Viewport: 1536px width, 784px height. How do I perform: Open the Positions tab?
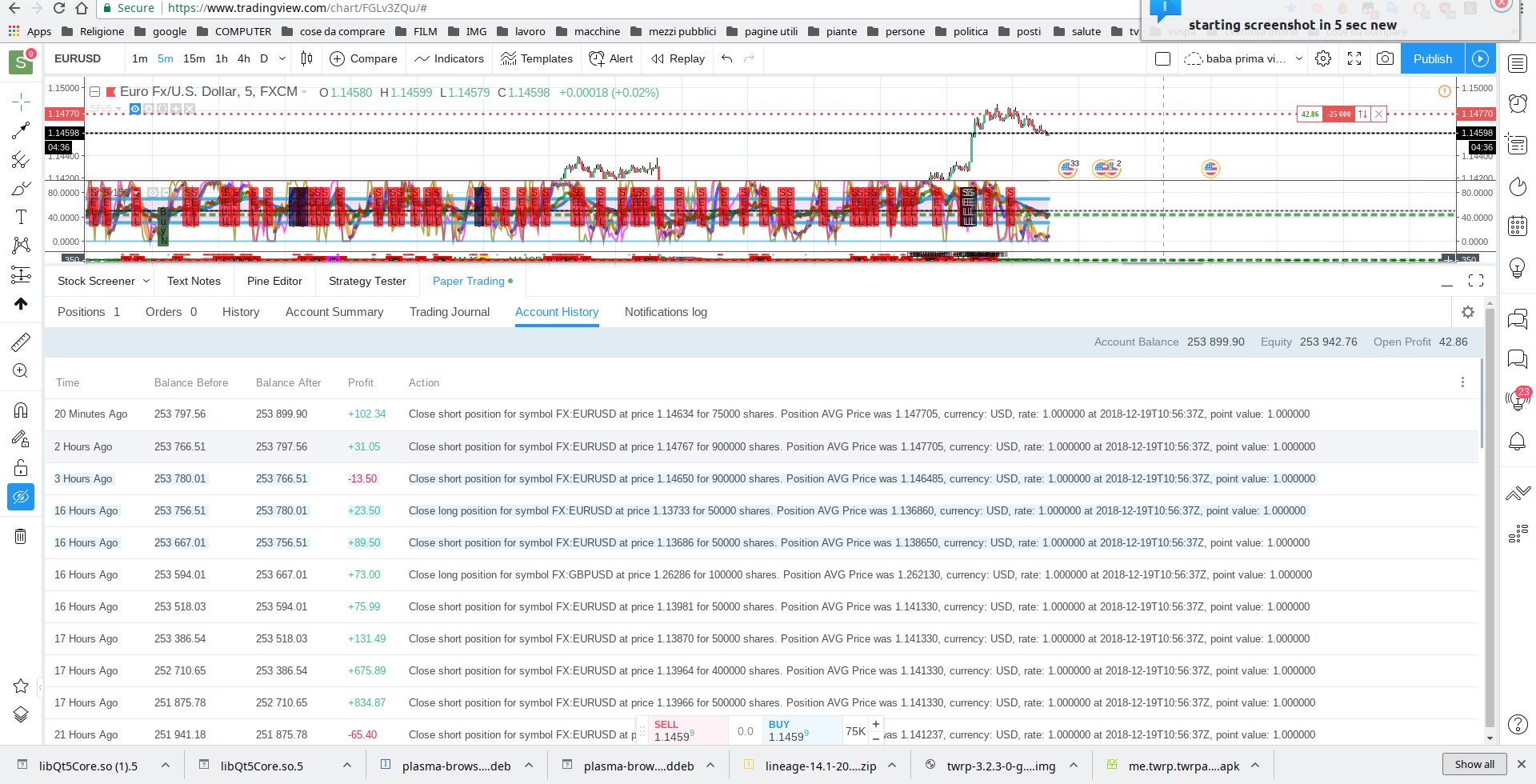pyautogui.click(x=89, y=312)
